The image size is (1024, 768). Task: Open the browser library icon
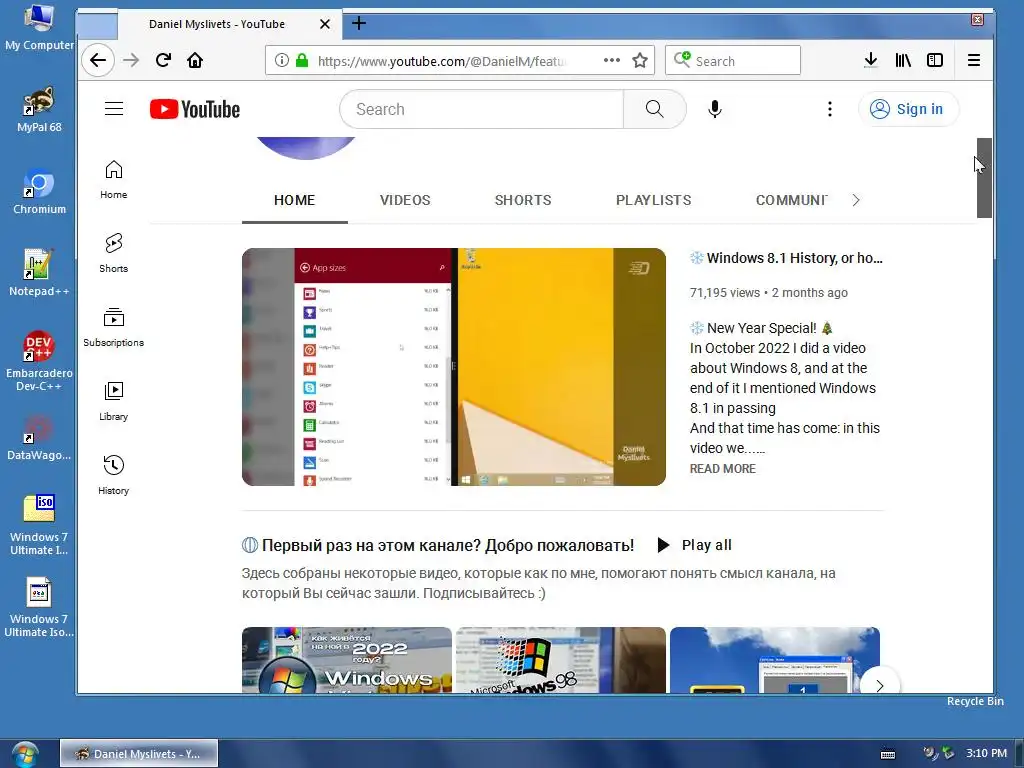[x=903, y=61]
